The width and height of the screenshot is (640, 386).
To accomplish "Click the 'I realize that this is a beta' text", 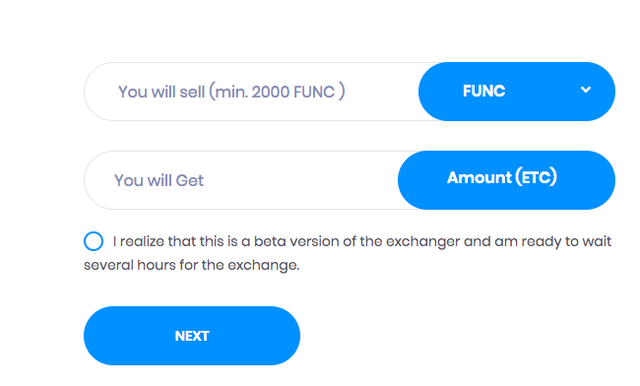I will [x=182, y=241].
